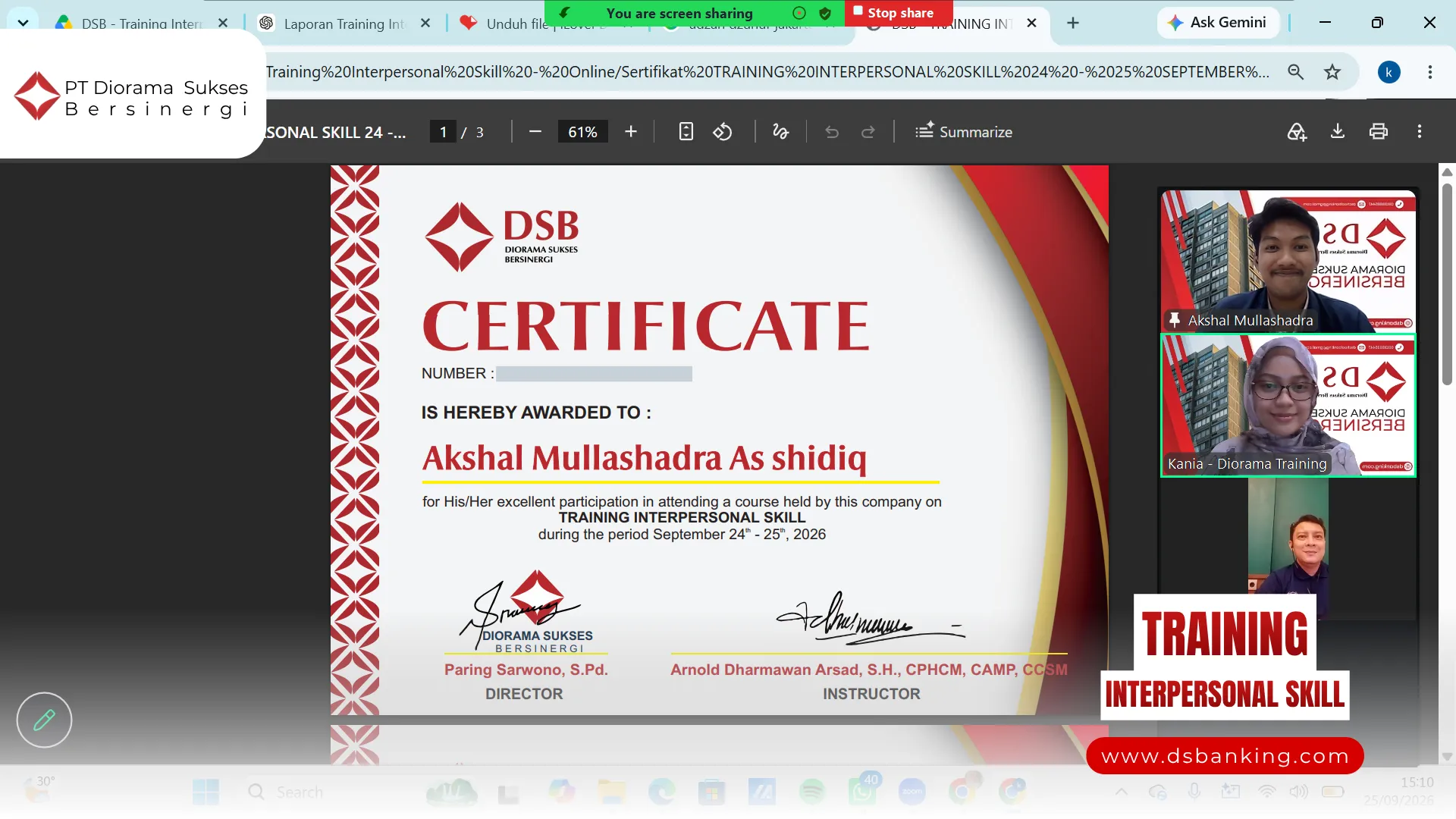
Task: Open WhatsApp from the taskbar
Action: point(861,792)
